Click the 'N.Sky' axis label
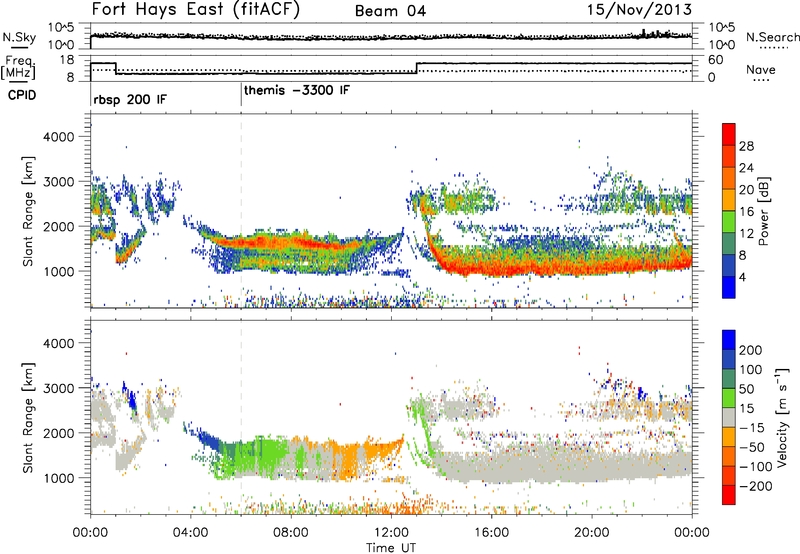This screenshot has height=554, width=800. click(19, 37)
